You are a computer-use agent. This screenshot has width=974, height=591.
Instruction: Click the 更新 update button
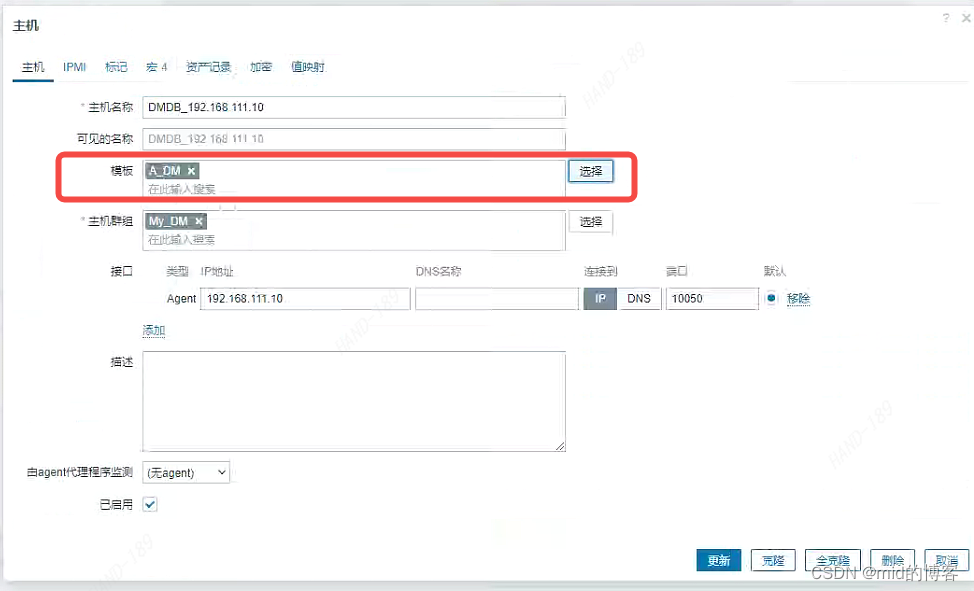[x=719, y=561]
